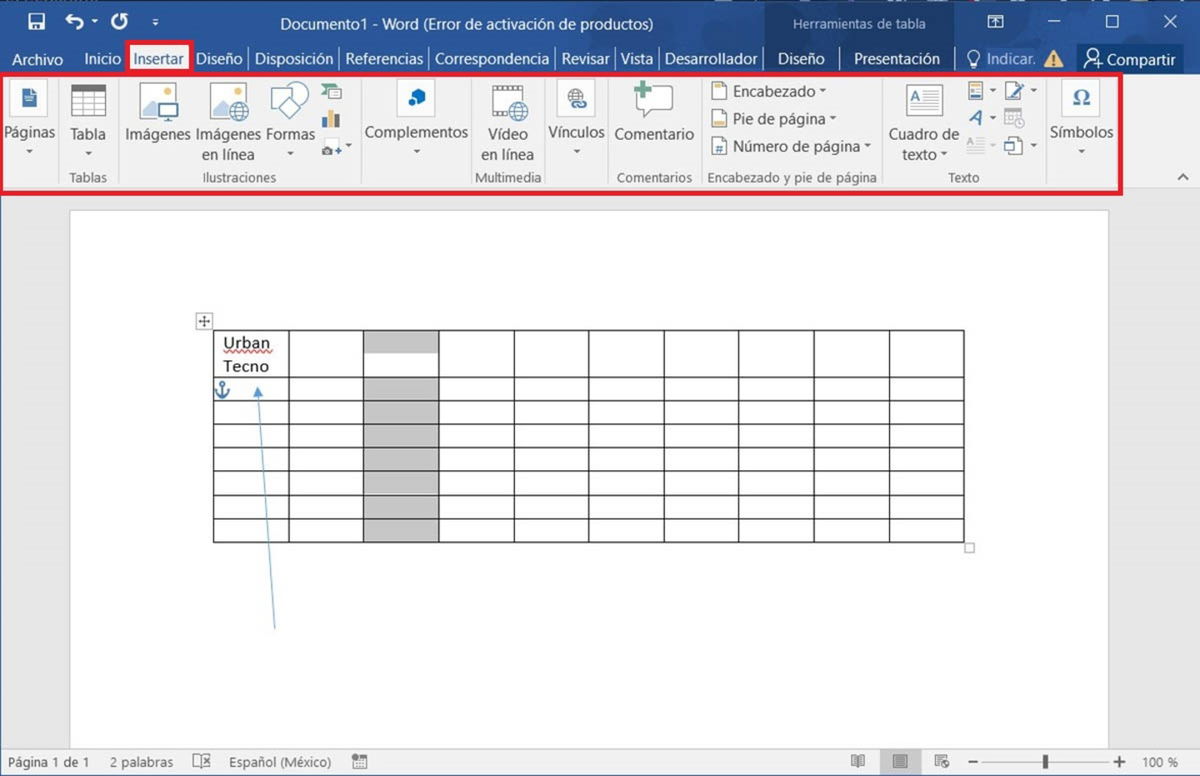
Task: Add a signature line
Action: [1013, 90]
